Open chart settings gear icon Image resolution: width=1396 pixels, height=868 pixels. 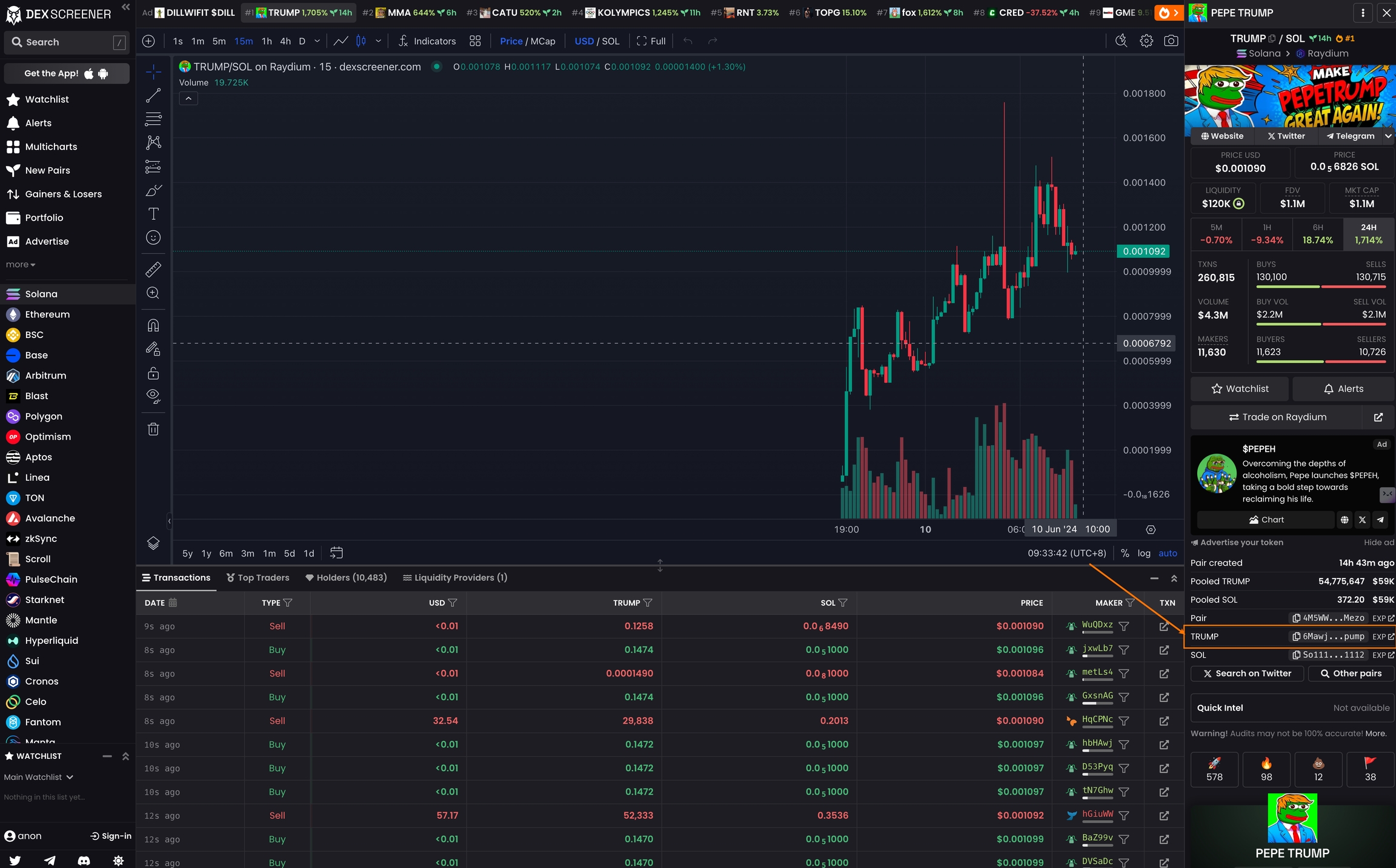1146,41
